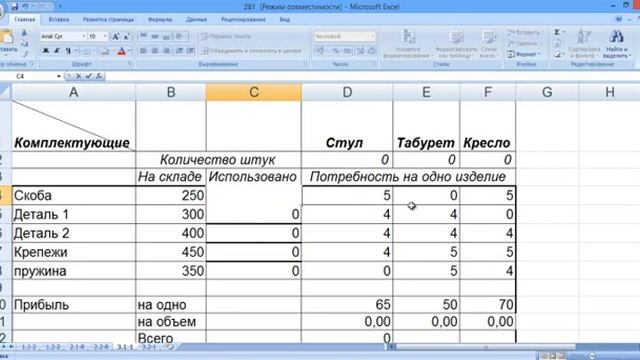Open Cell Styles gallery
This screenshot has width=640, height=360.
[x=488, y=44]
